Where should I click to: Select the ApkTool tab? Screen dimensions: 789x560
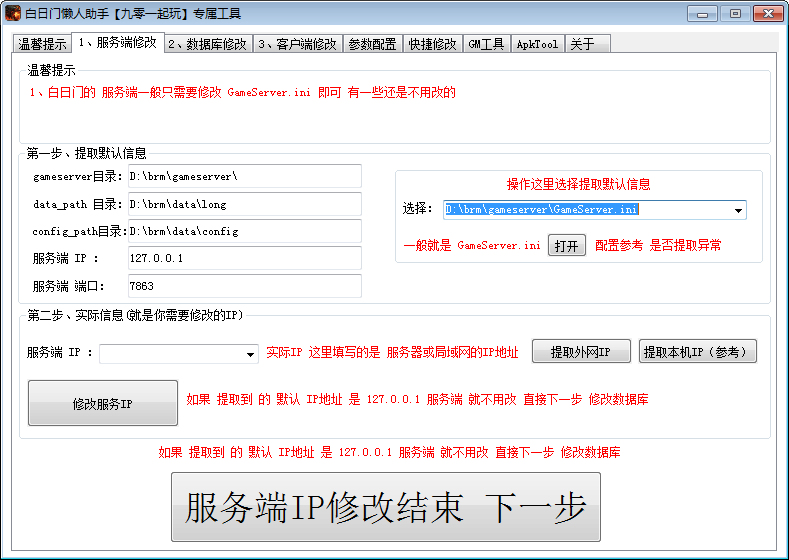click(537, 44)
